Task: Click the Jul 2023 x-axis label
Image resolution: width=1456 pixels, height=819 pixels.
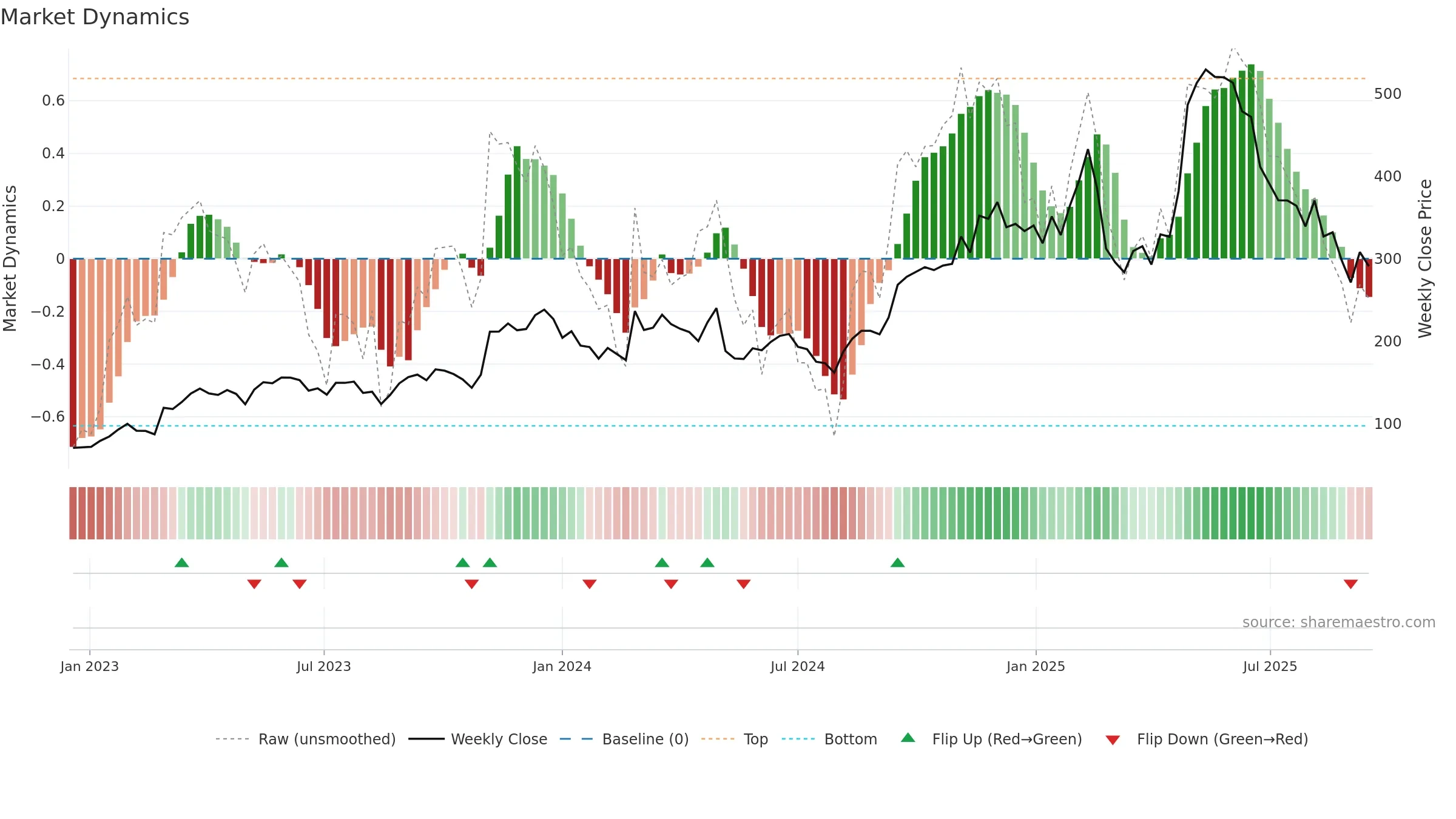Action: (x=324, y=666)
